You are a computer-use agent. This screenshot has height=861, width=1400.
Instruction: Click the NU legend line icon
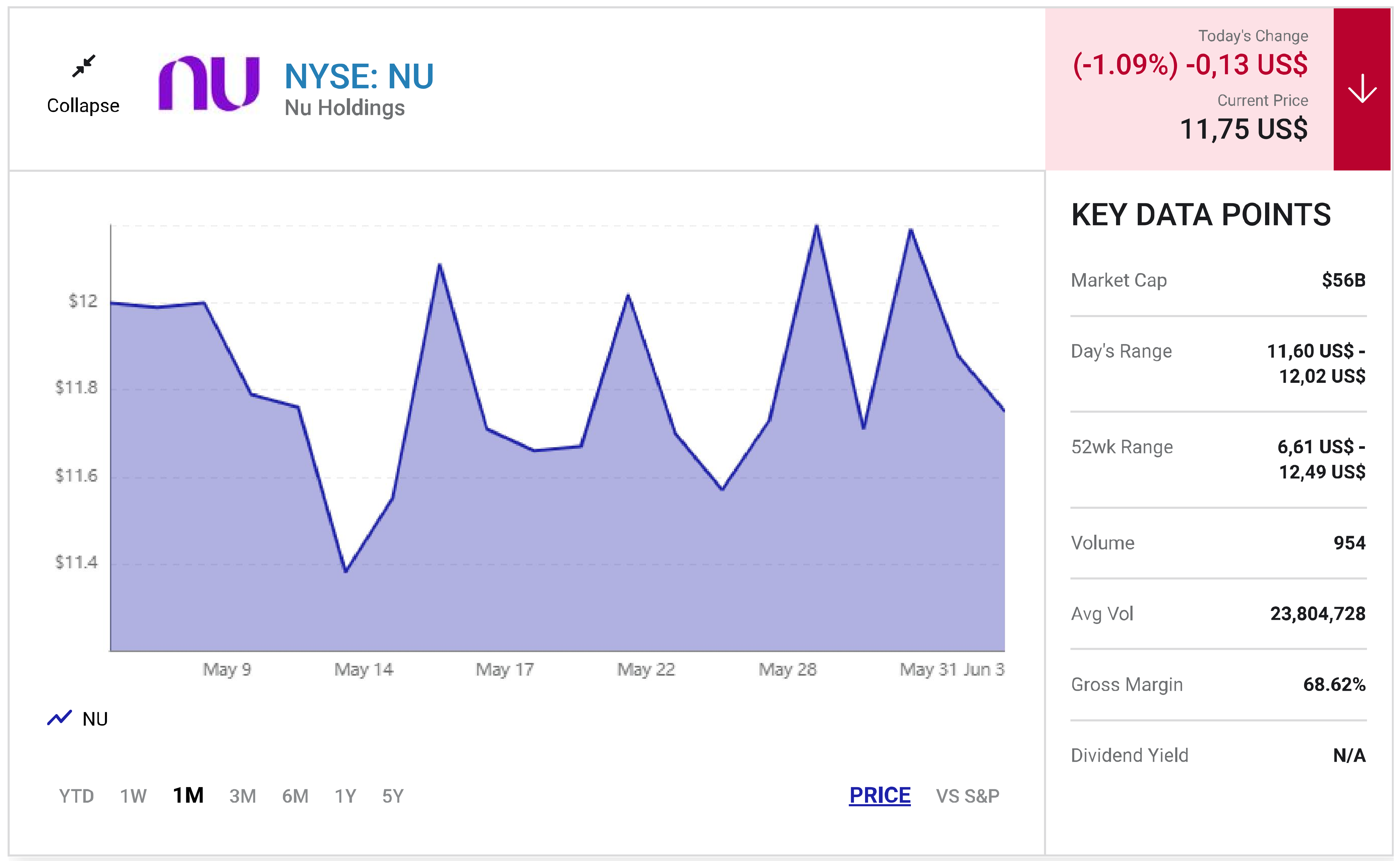tap(59, 718)
